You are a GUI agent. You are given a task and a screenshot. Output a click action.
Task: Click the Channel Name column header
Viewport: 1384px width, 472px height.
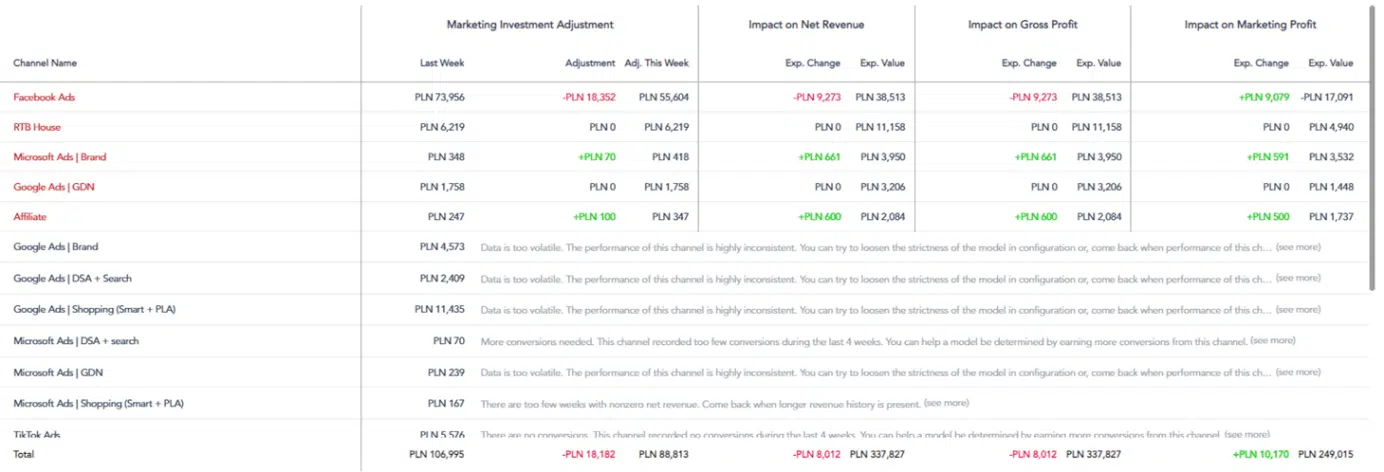(x=45, y=63)
